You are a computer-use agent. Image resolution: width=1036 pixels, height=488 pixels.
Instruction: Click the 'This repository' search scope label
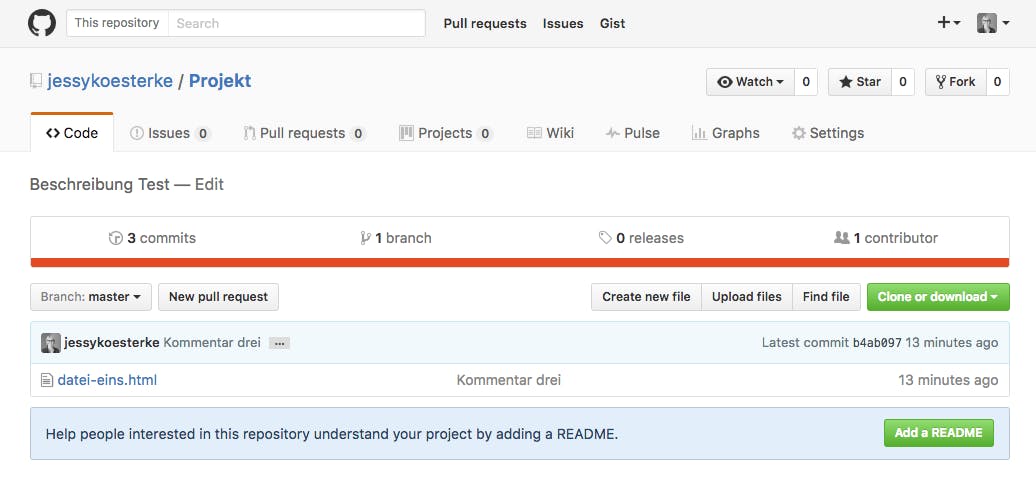point(117,23)
